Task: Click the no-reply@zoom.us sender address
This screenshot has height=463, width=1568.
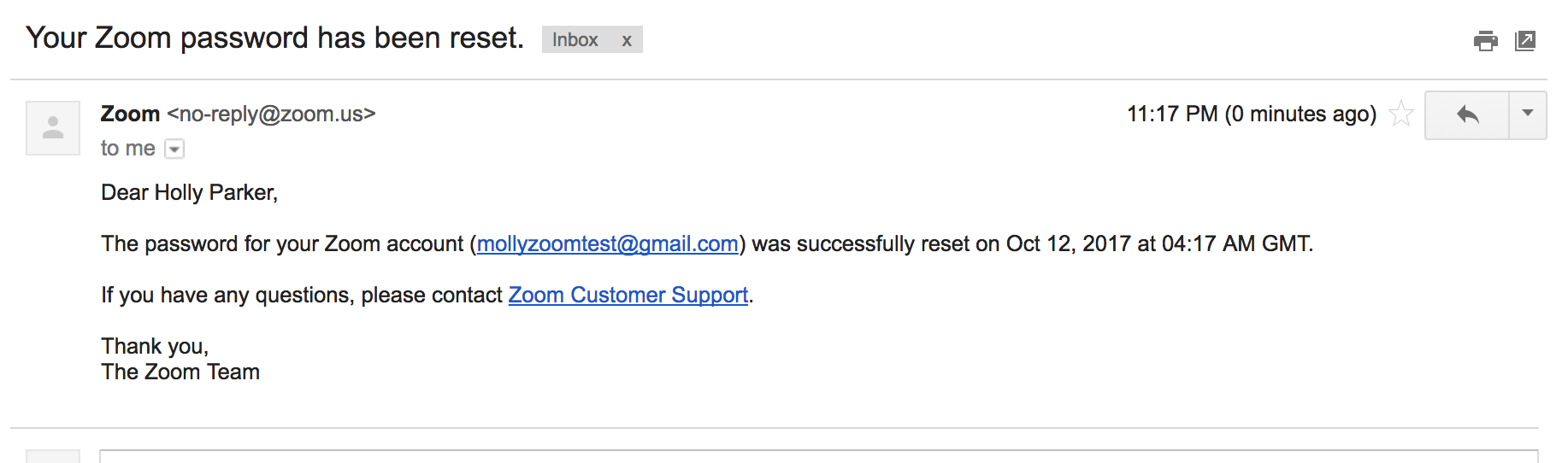Action: pos(271,114)
